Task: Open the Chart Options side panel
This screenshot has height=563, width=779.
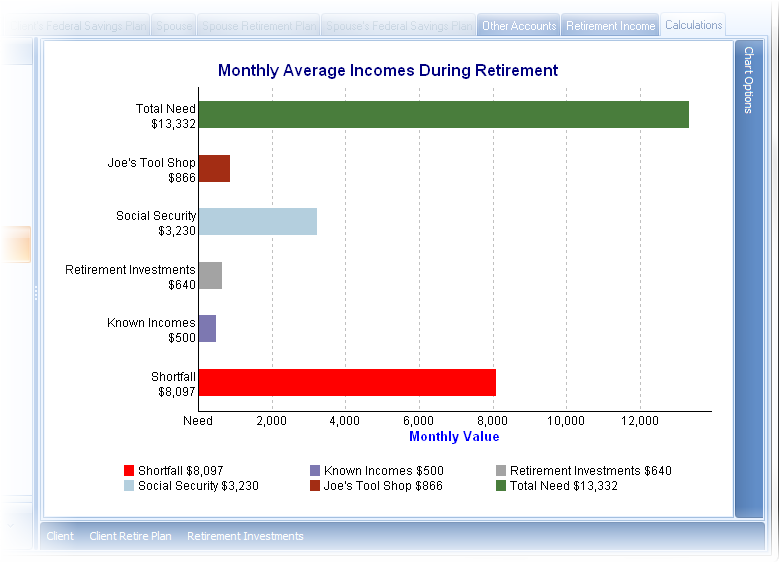Action: point(748,80)
